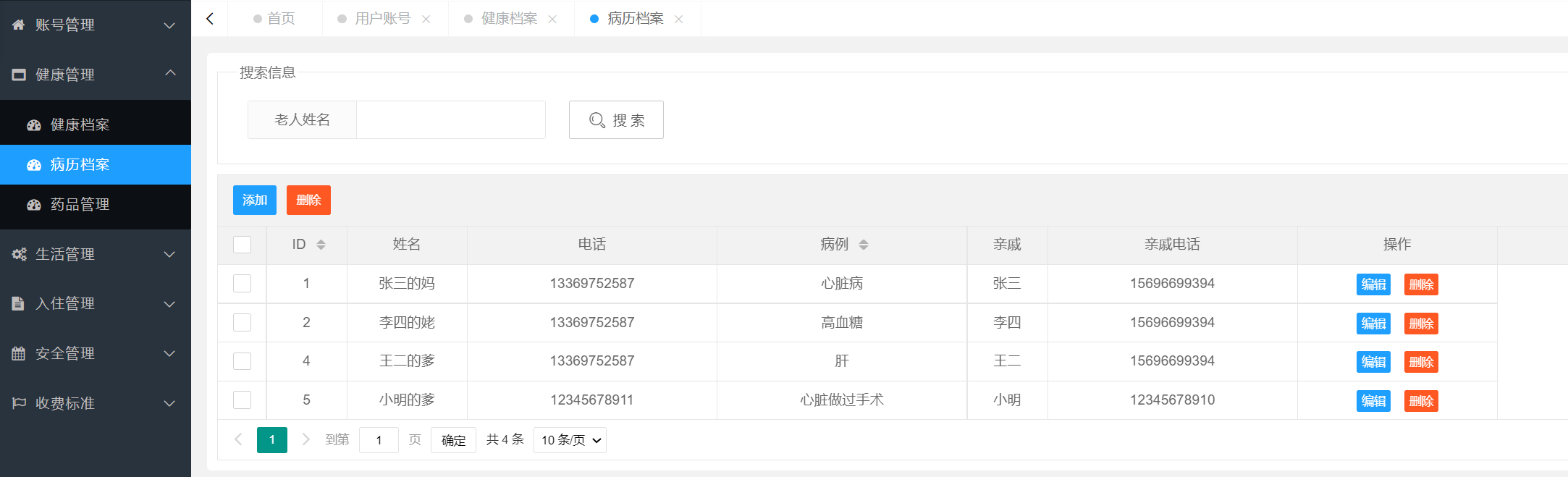Click the magnifier icon in search button
The width and height of the screenshot is (1568, 477).
pyautogui.click(x=597, y=120)
